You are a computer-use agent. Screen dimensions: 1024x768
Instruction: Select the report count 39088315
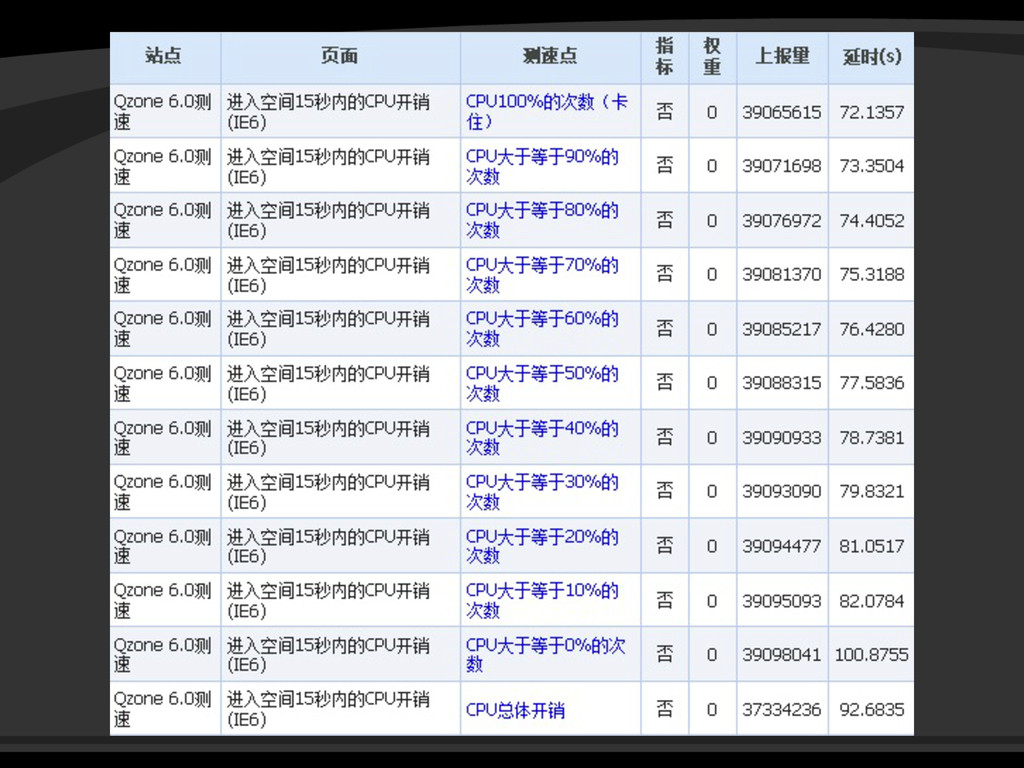[781, 383]
